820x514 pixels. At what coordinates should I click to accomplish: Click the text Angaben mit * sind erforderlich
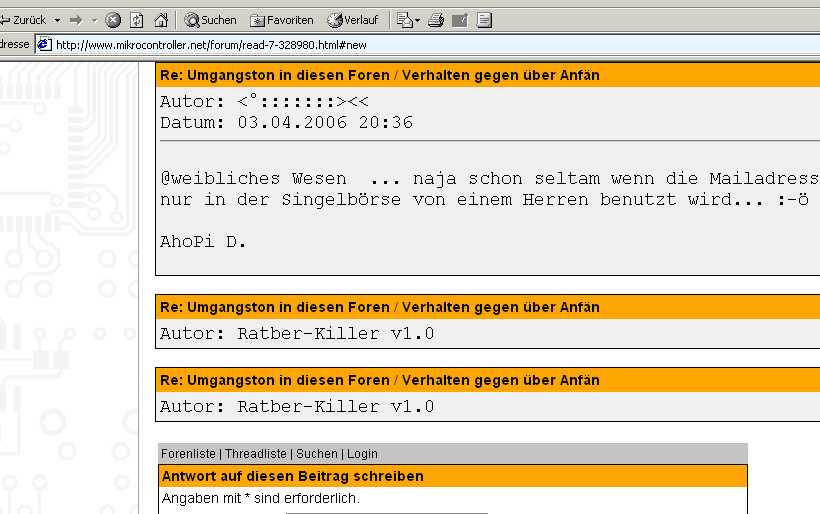coord(261,498)
